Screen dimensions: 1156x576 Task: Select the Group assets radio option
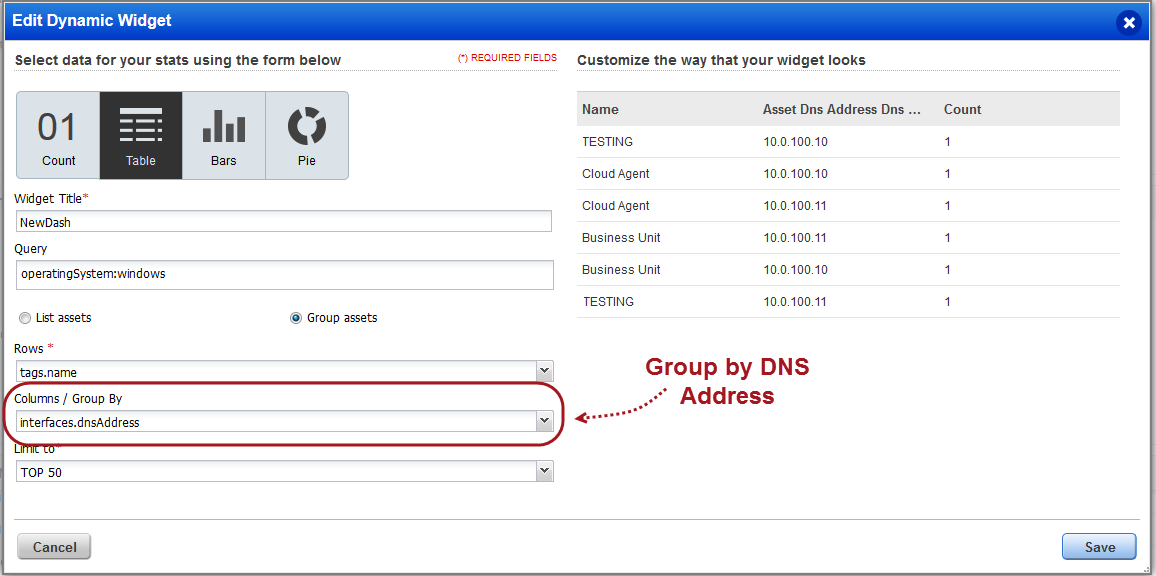point(296,318)
